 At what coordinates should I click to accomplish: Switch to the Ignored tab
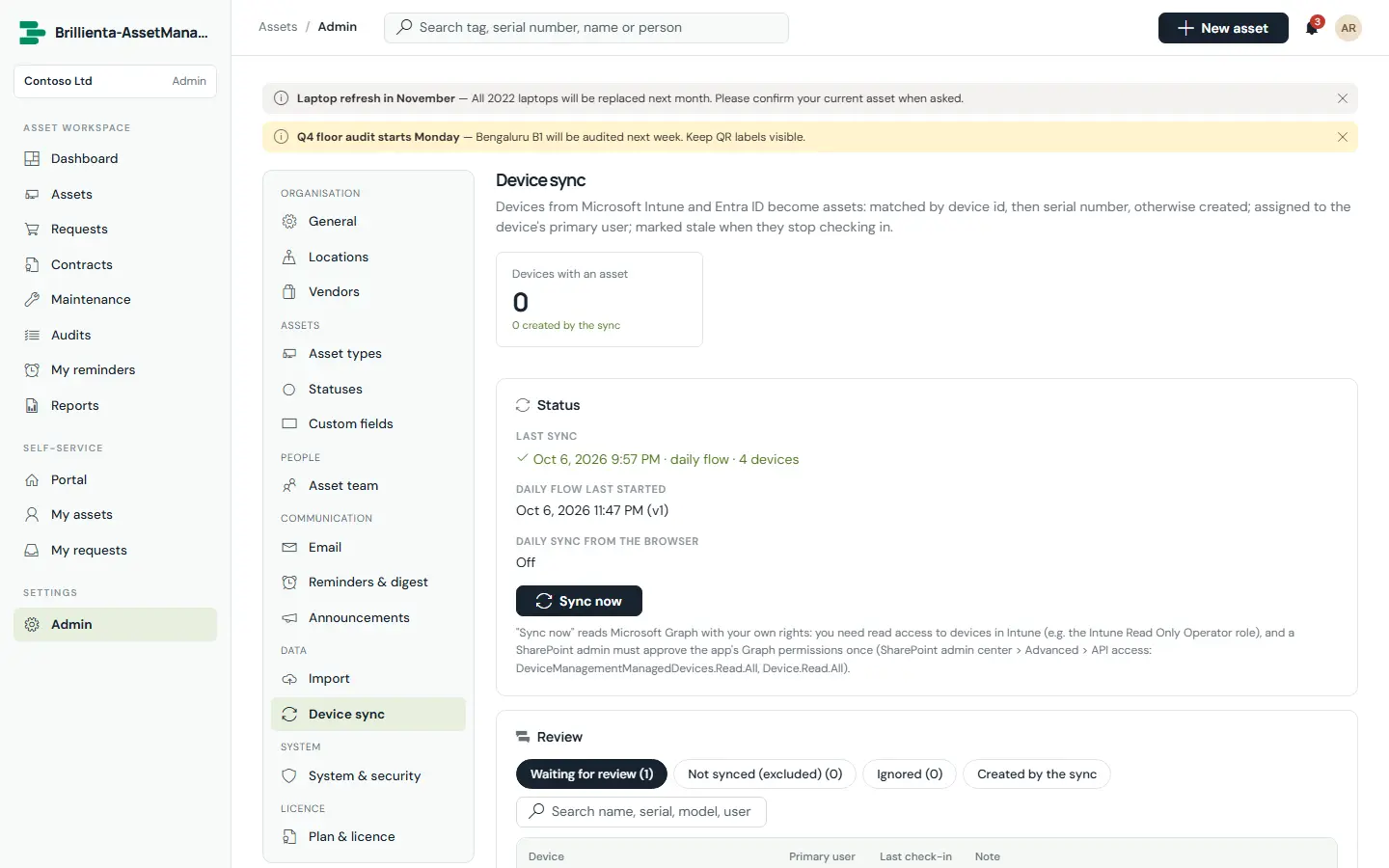(x=910, y=773)
